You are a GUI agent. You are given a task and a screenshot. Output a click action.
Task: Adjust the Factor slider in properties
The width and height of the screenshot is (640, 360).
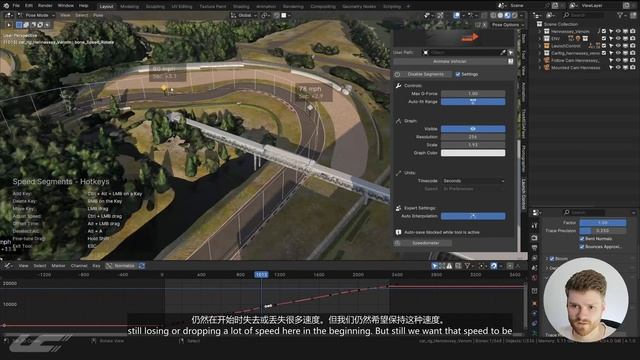[x=603, y=222]
